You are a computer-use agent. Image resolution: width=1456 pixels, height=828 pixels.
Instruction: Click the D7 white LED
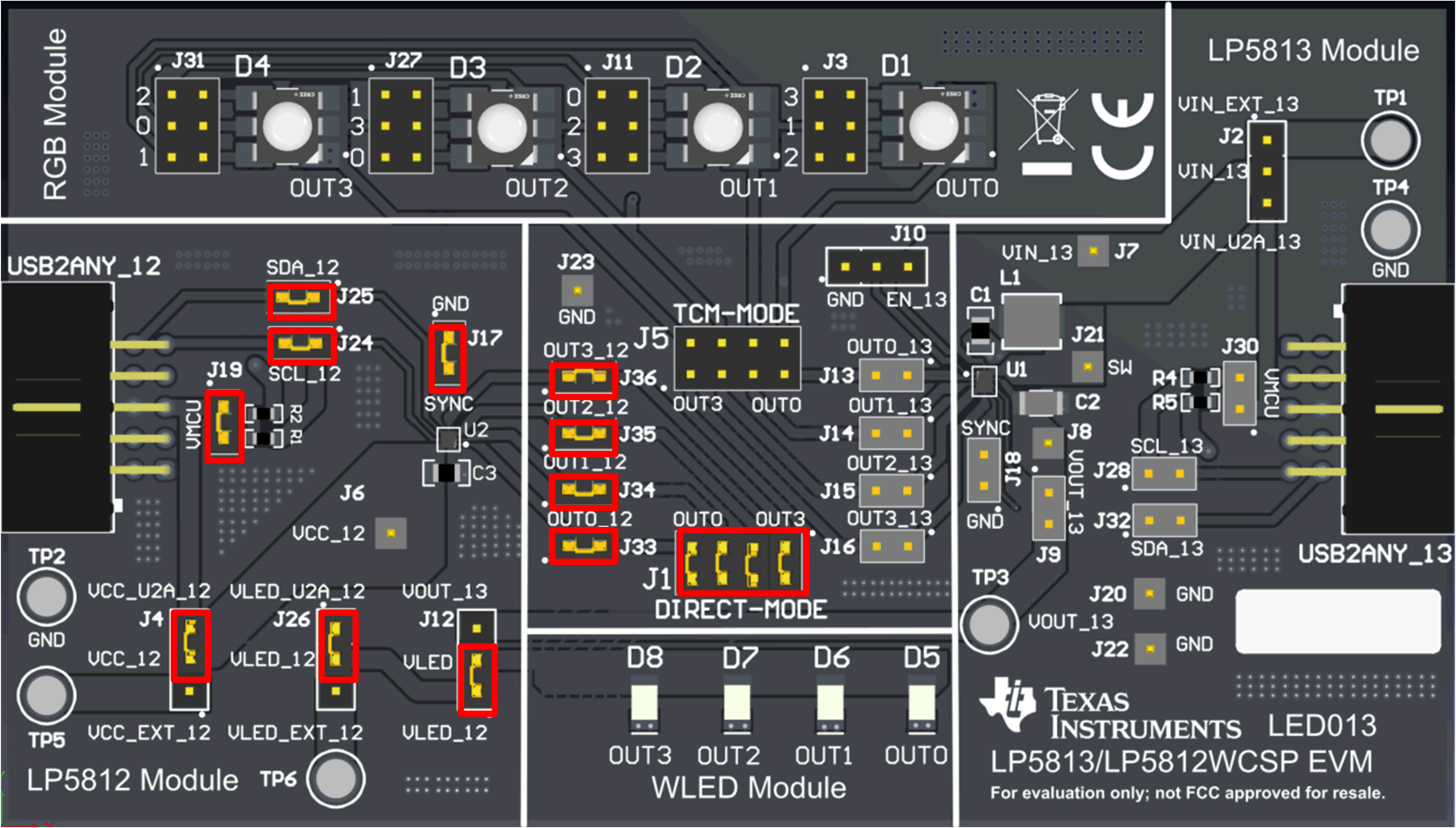(736, 705)
